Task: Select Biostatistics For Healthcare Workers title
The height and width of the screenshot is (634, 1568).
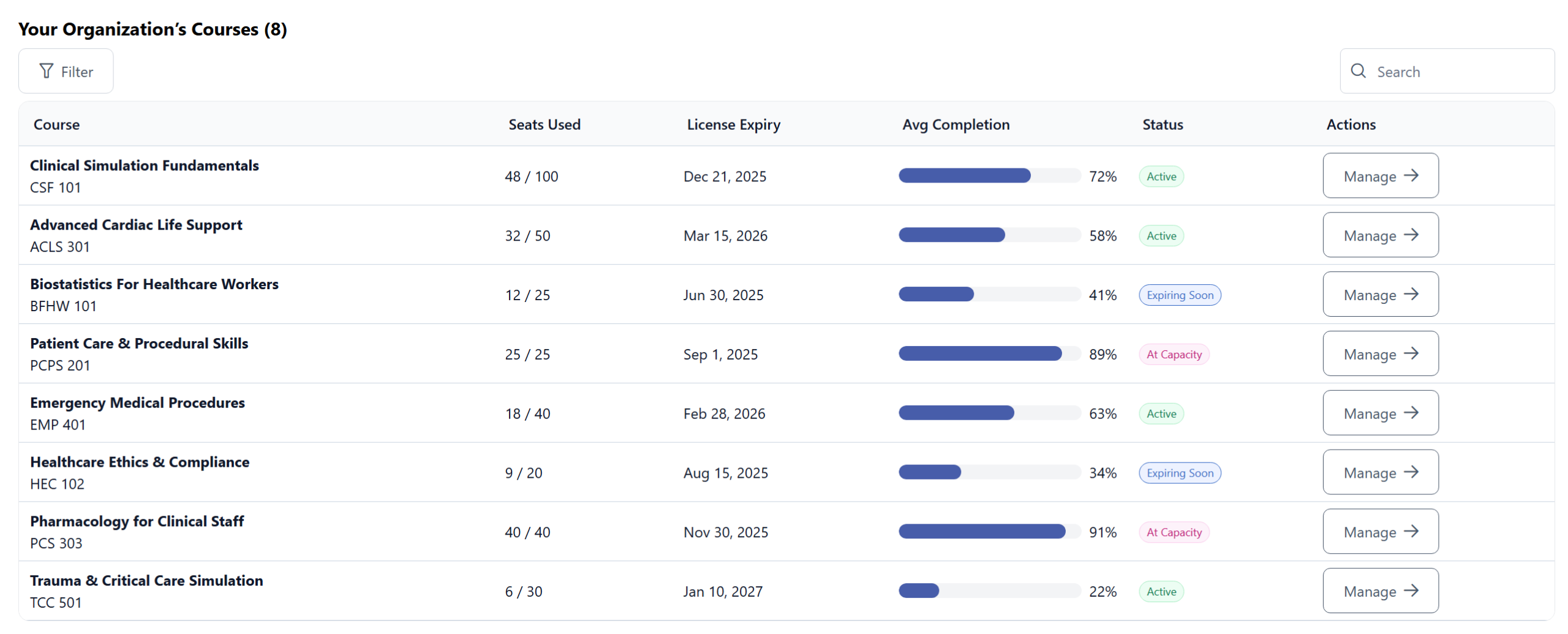Action: click(154, 284)
